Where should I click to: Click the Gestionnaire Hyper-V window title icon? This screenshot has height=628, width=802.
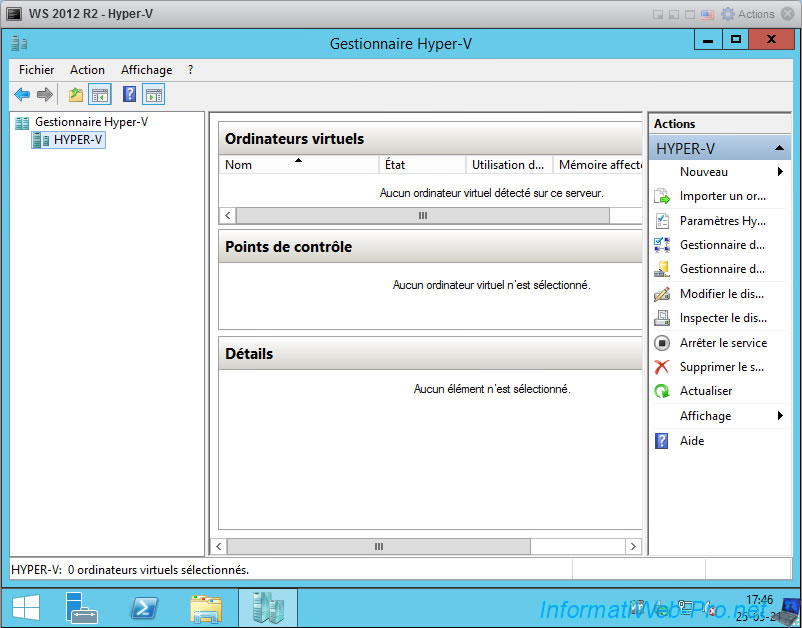19,43
